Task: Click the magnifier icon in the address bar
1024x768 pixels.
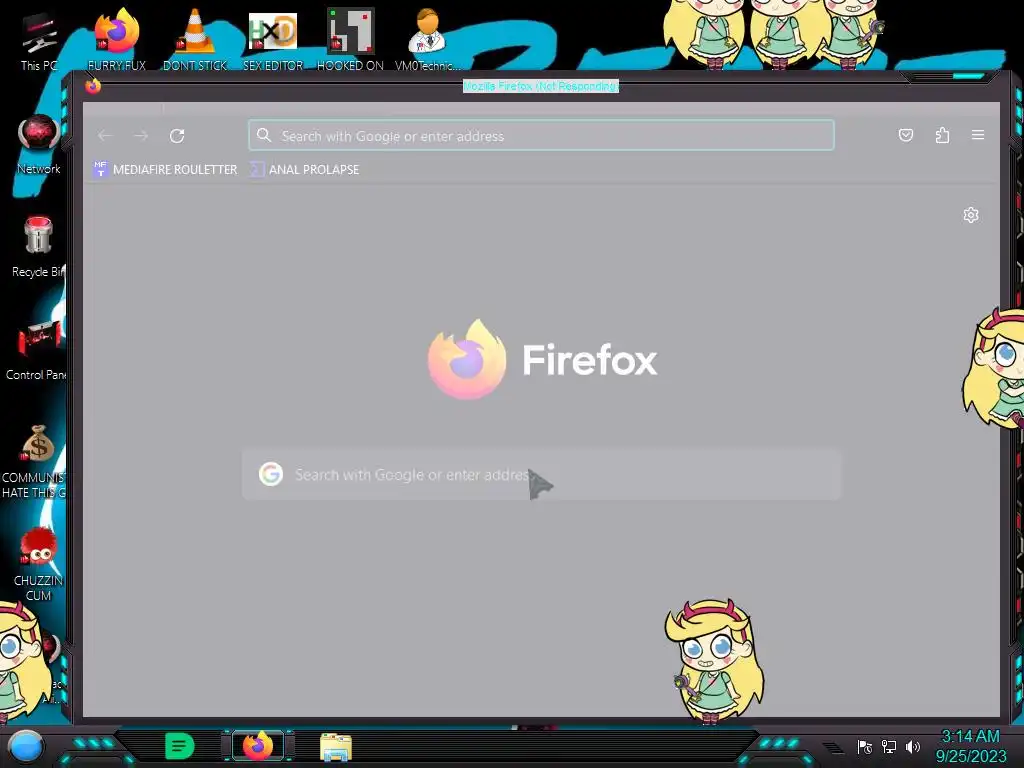Action: (264, 135)
